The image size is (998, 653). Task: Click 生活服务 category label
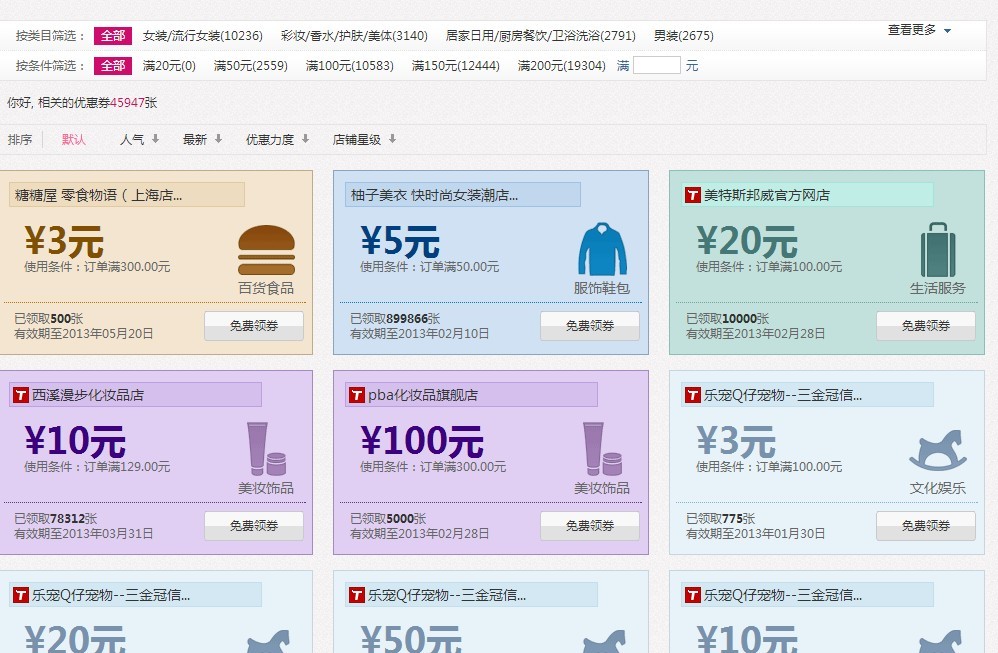click(938, 288)
